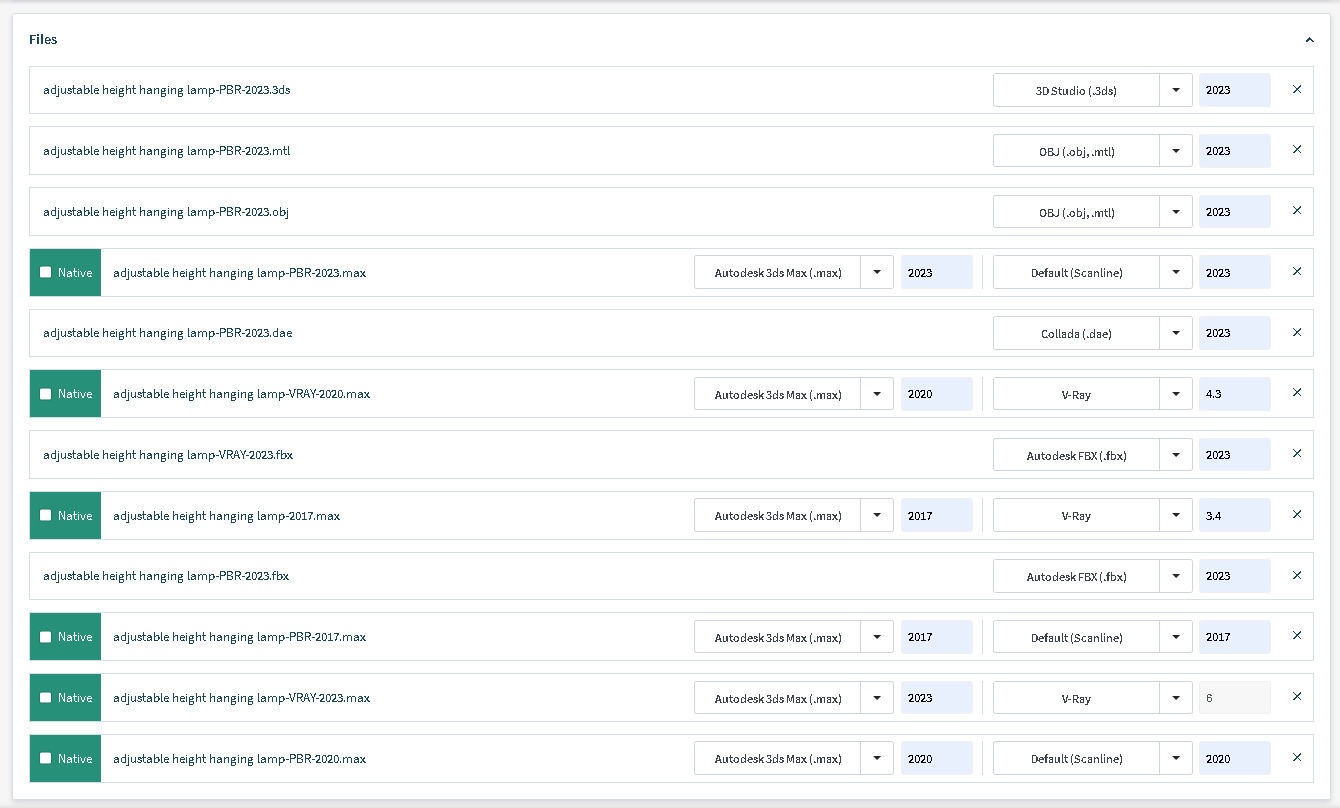
Task: Check Native for PBR-2023.max file
Action: click(x=46, y=272)
